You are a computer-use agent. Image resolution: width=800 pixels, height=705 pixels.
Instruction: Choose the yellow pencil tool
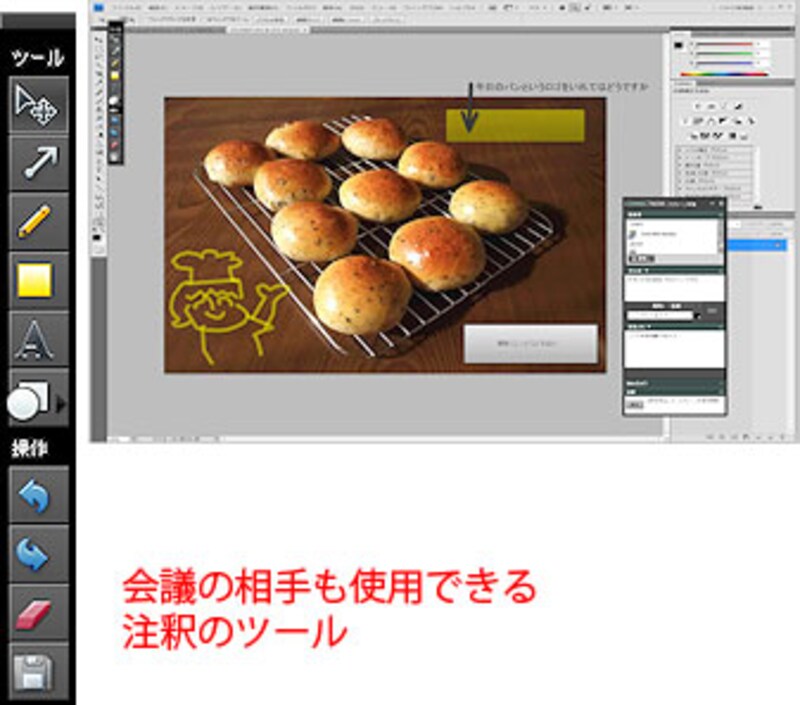pyautogui.click(x=38, y=222)
